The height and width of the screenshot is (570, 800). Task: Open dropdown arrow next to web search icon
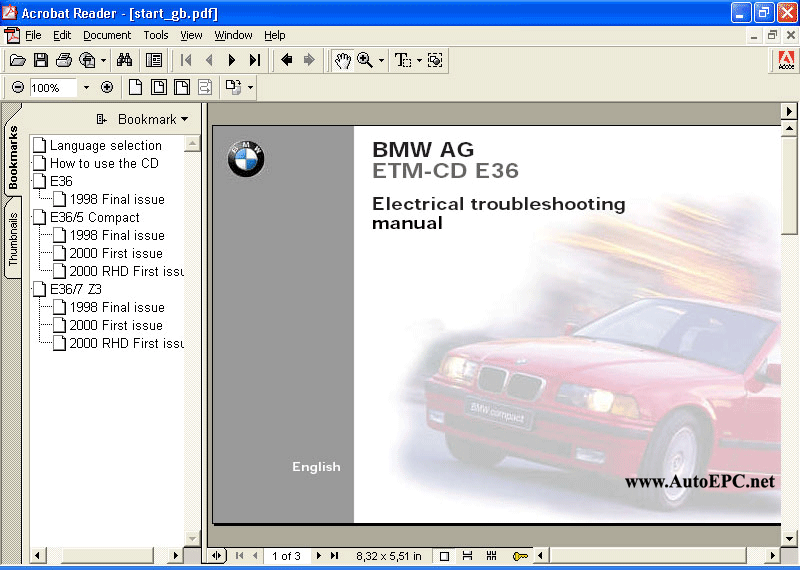tap(104, 60)
